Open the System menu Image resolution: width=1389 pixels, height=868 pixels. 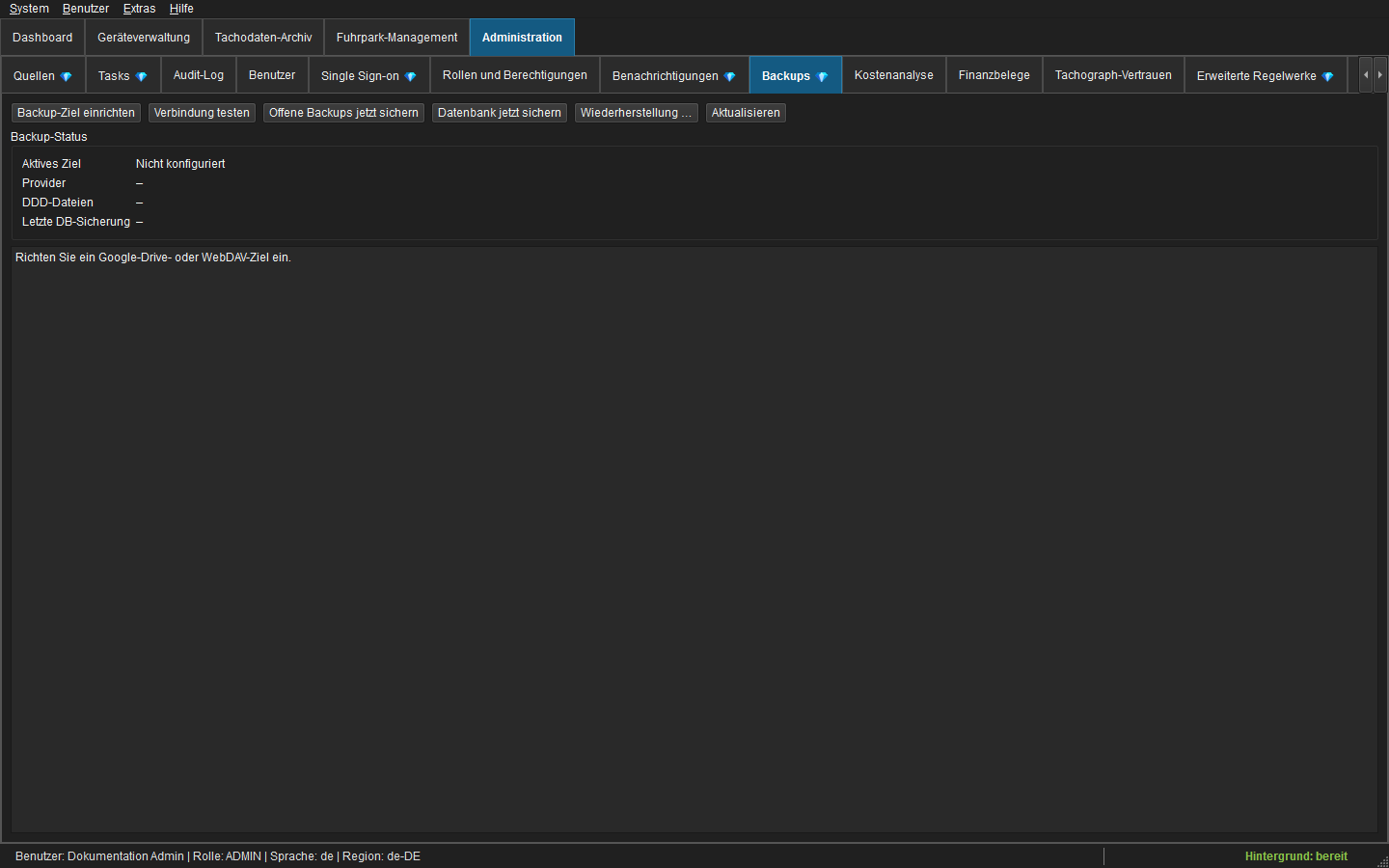click(29, 9)
